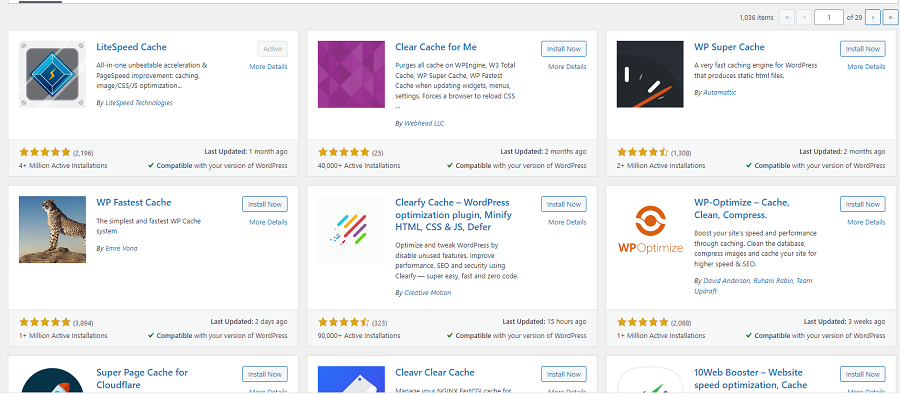The width and height of the screenshot is (900, 395).
Task: Install the WP-Optimize plugin
Action: [863, 204]
